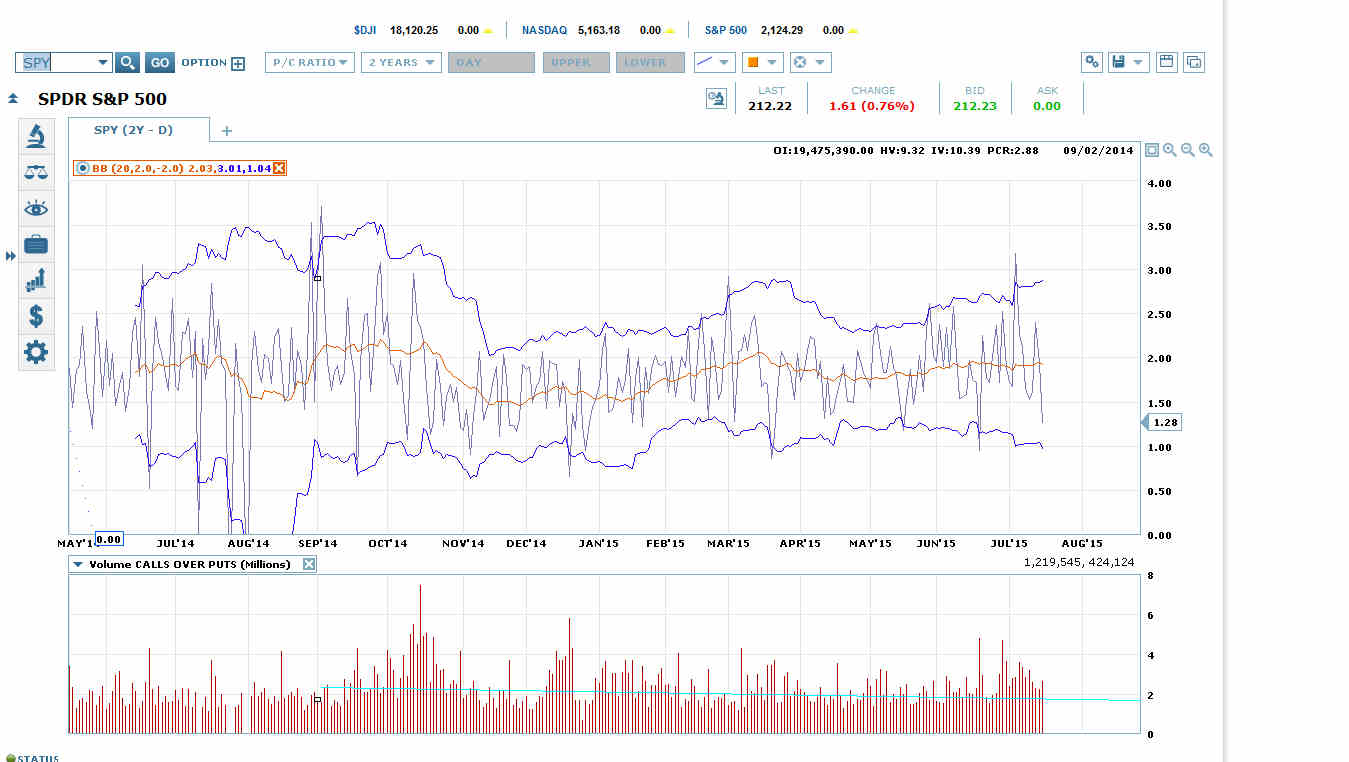Remove the BB Bollinger Bands indicator
Screen dimensions: 1349x762
(x=279, y=168)
